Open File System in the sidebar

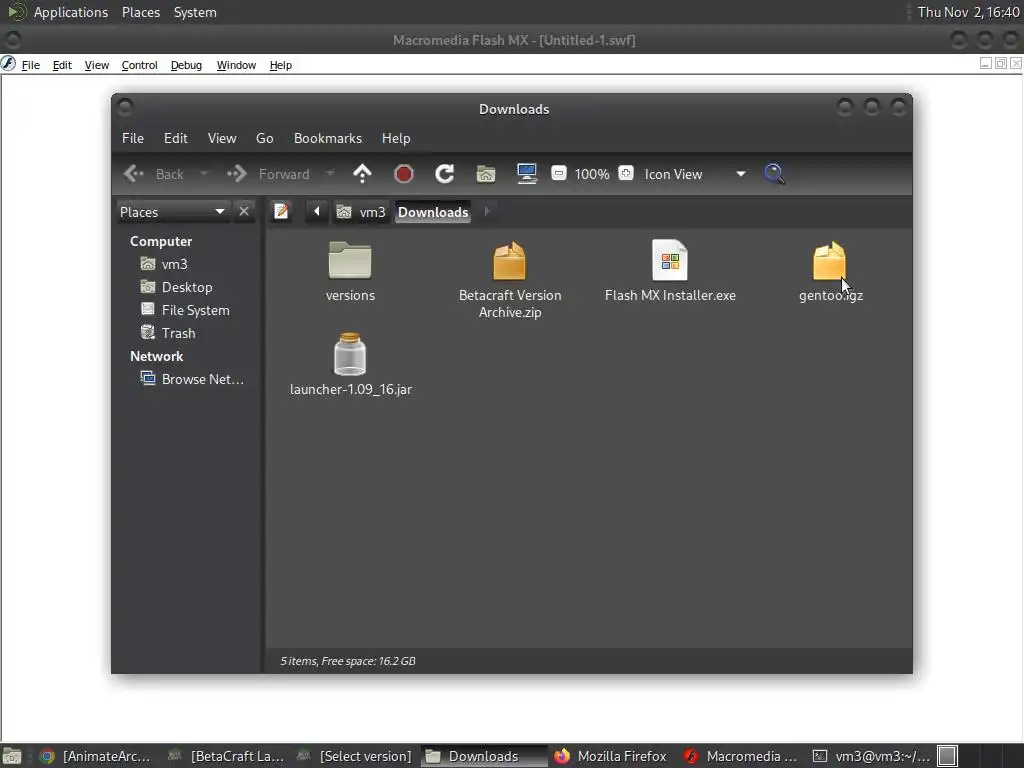[x=195, y=310]
